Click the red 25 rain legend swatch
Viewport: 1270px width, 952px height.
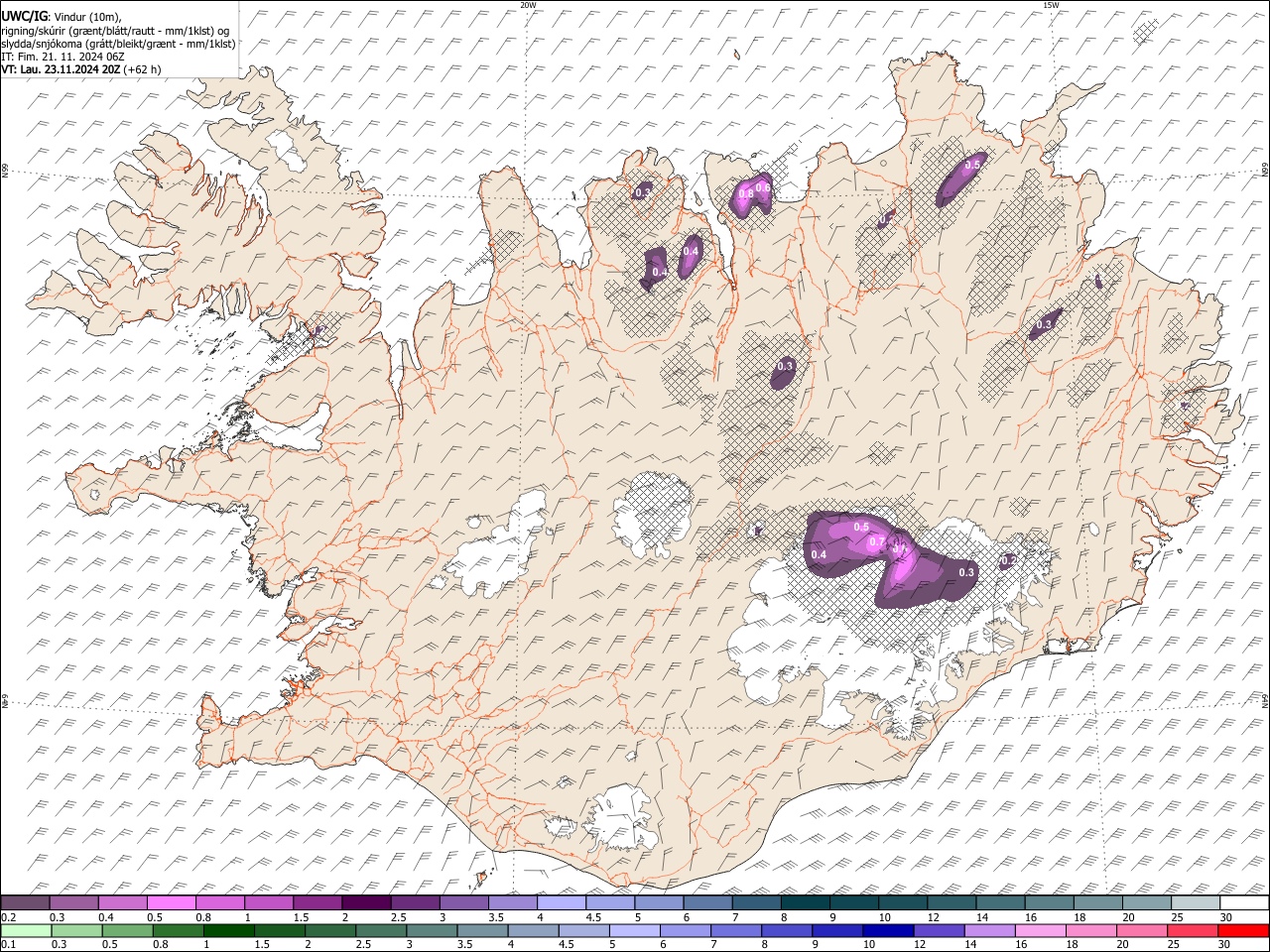(x=1194, y=930)
